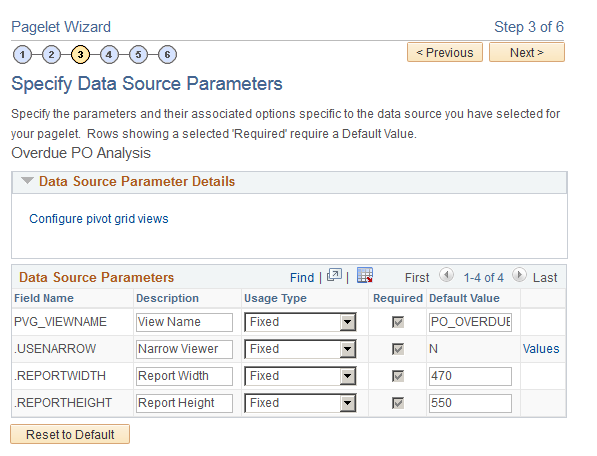Edit PO_OVERDUE default value field
Screen dimensions: 597x456
[470, 322]
